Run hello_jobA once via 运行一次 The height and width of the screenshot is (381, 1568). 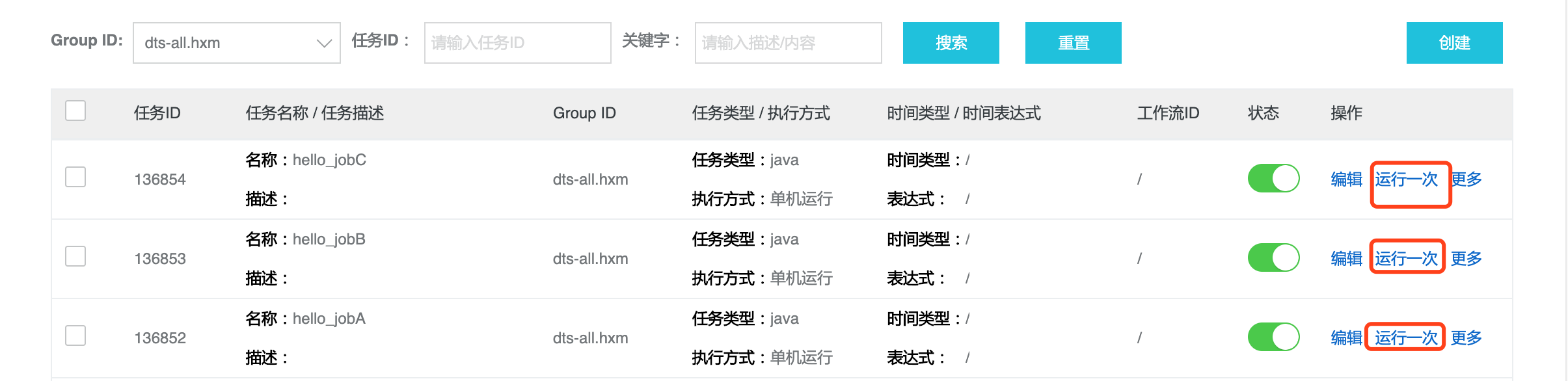coord(1406,338)
